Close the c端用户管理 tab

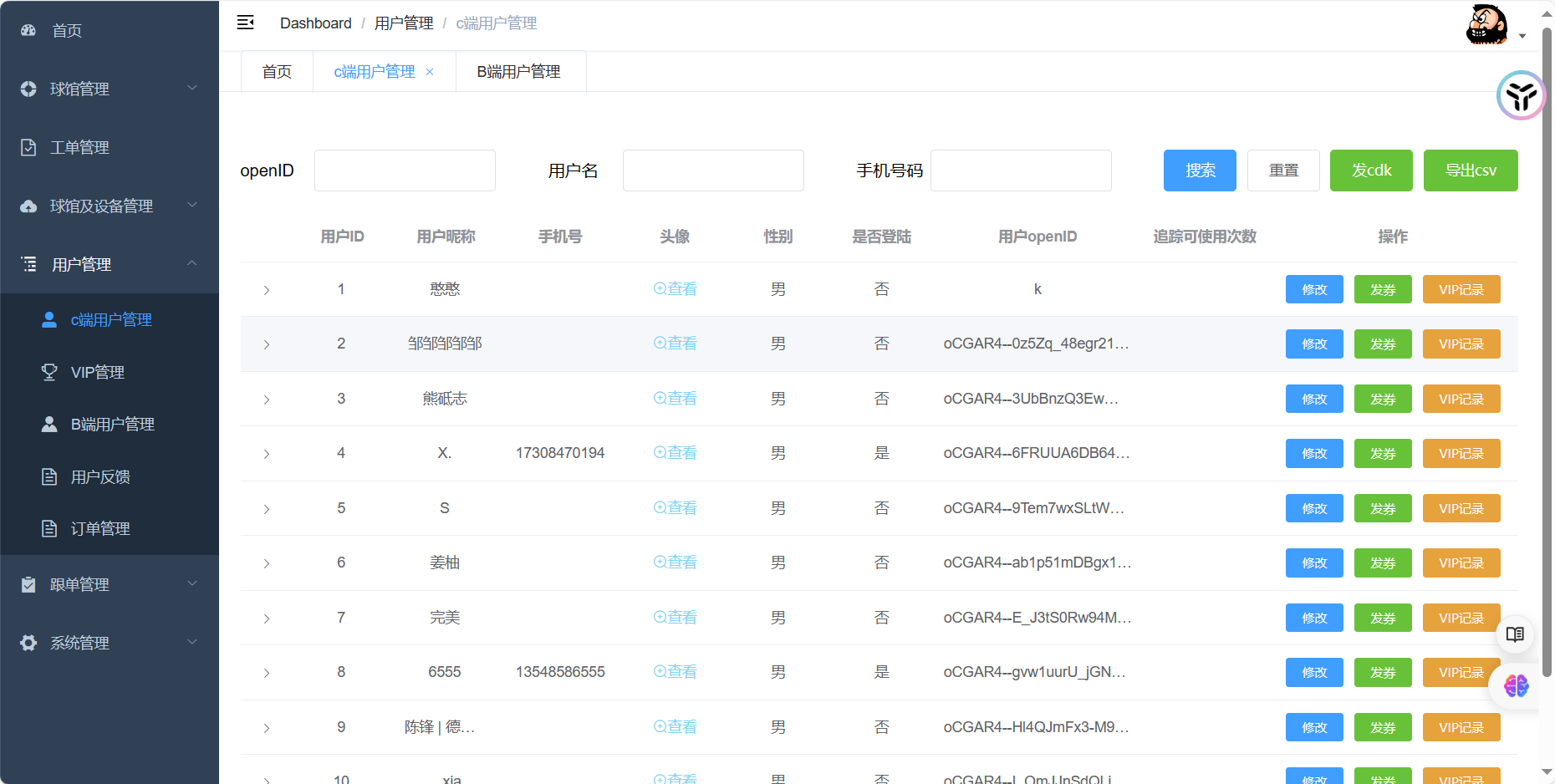[430, 72]
